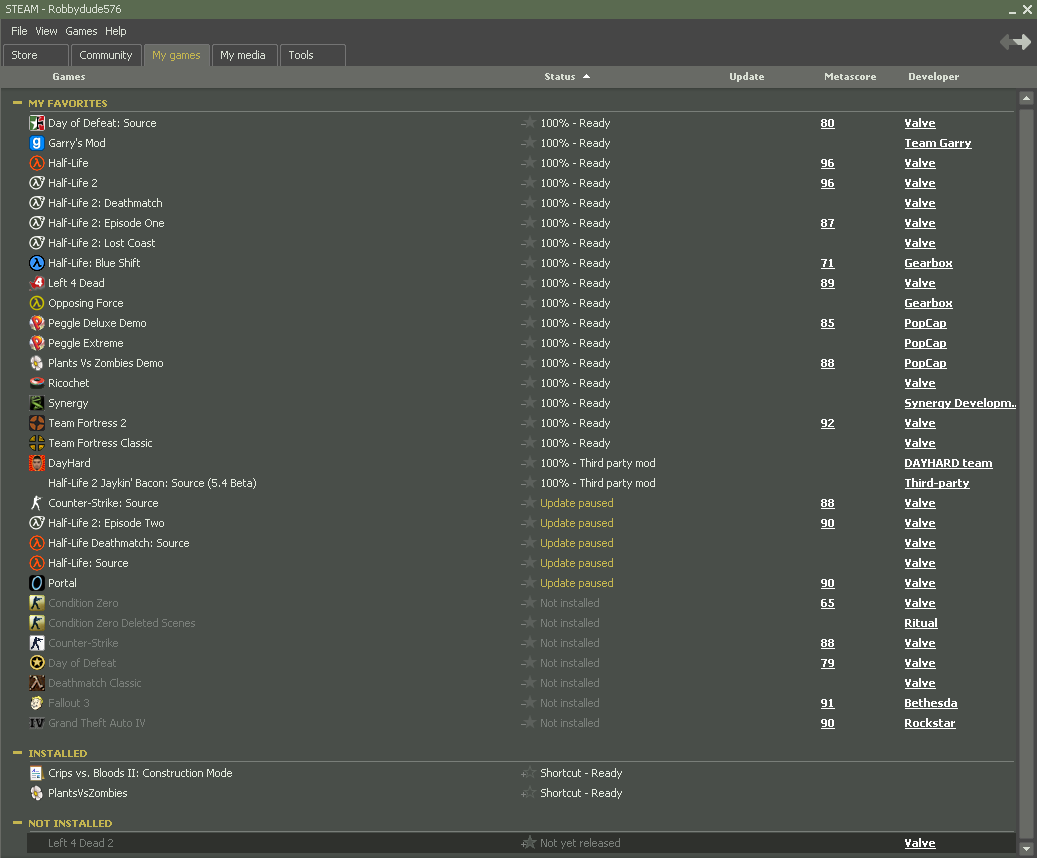
Task: Toggle favorite star for Day of Defeat: Source
Action: (528, 123)
